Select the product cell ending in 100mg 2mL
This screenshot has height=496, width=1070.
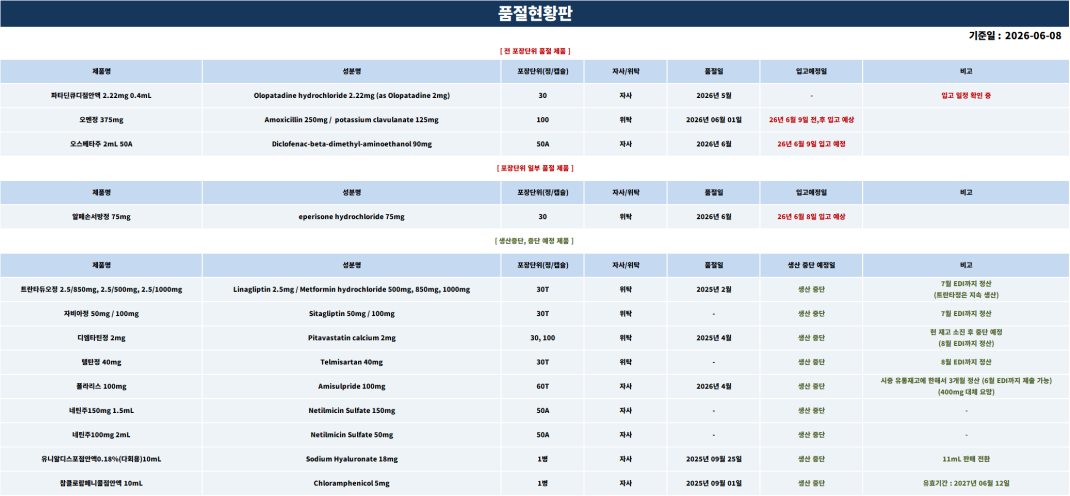(x=101, y=435)
